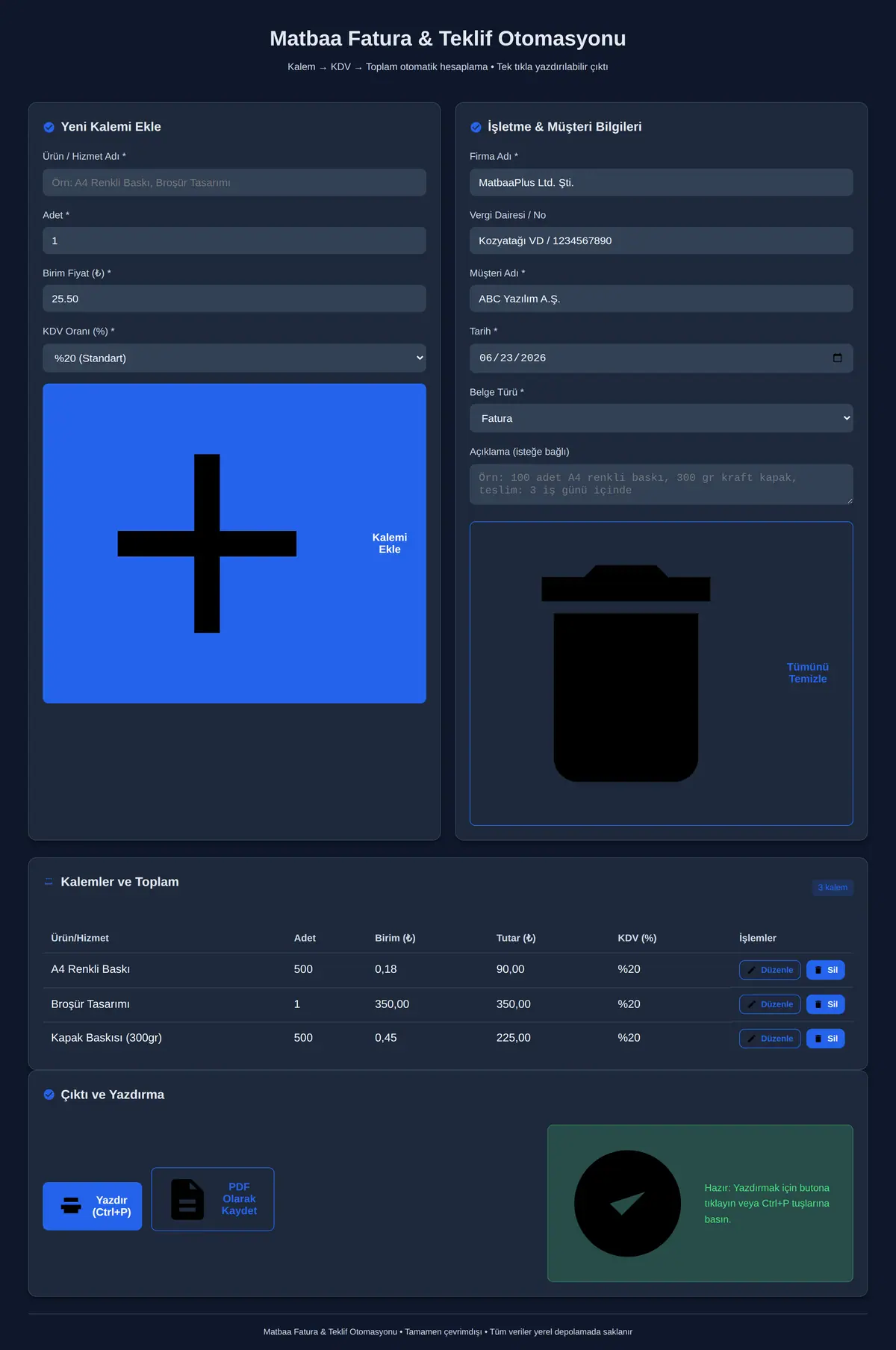Click the large plus icon to add item
Image resolution: width=896 pixels, height=1350 pixels.
207,544
